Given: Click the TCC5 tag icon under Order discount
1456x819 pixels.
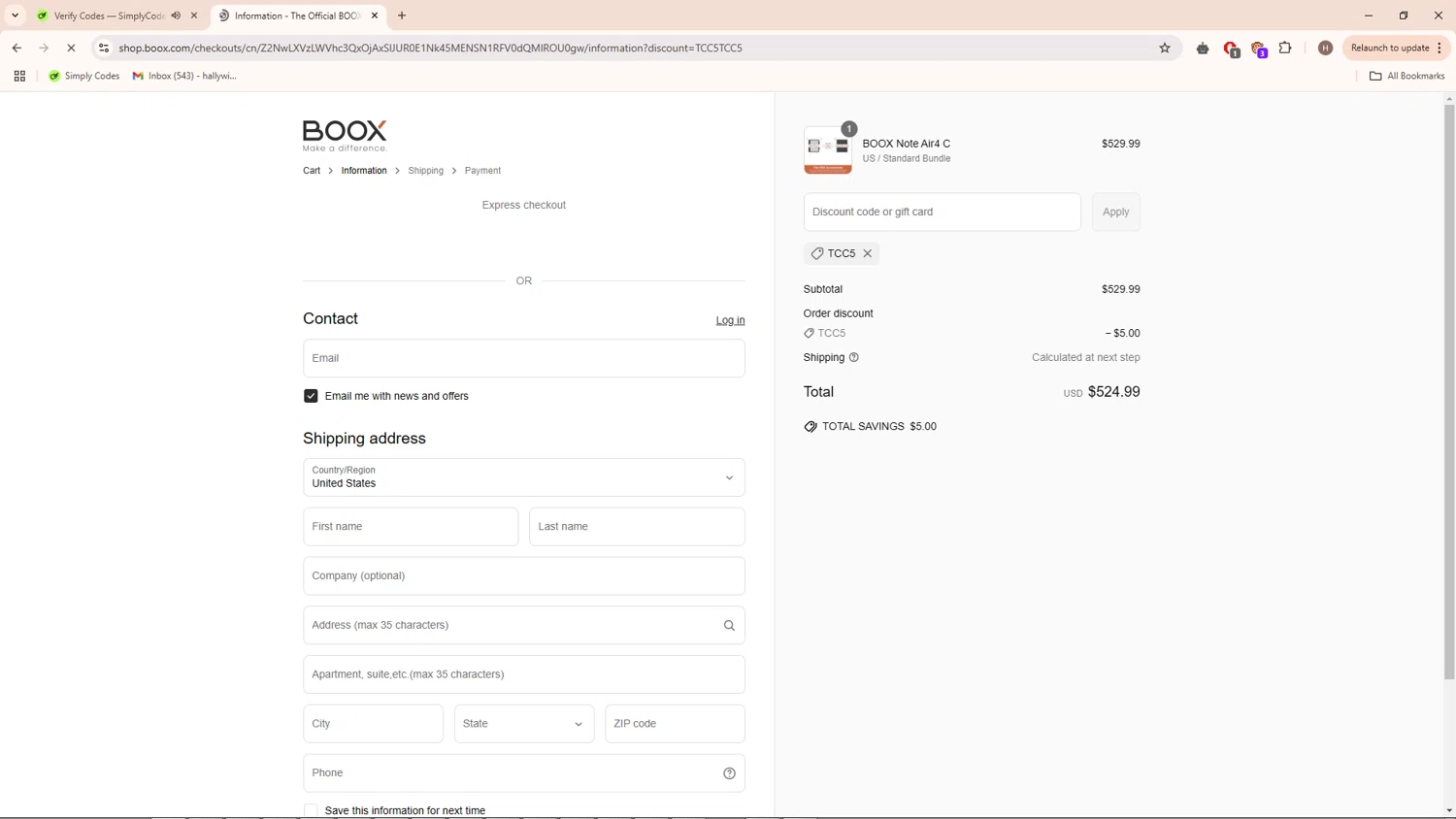Looking at the screenshot, I should pos(810,333).
